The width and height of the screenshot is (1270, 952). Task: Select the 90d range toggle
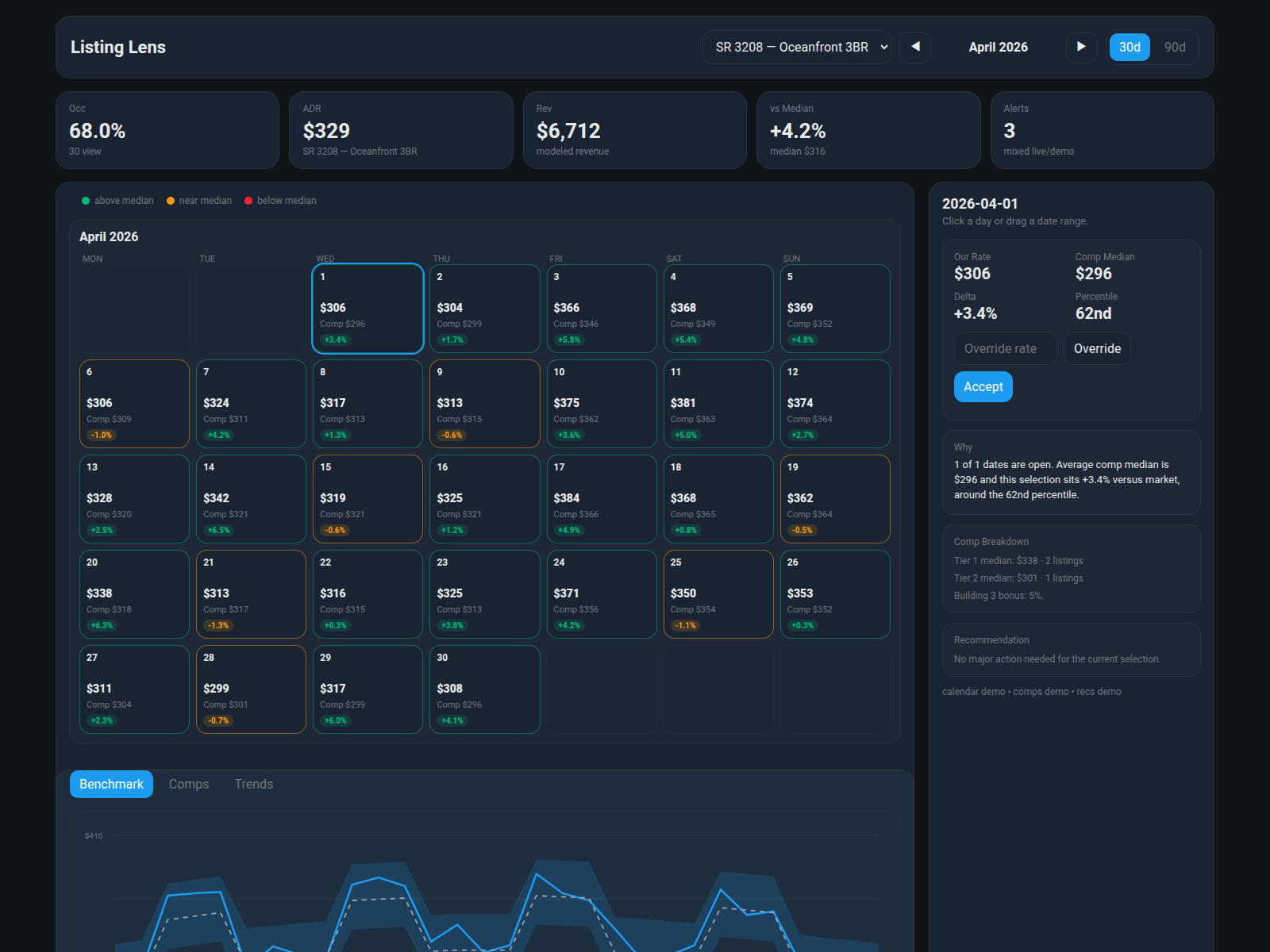[x=1175, y=47]
